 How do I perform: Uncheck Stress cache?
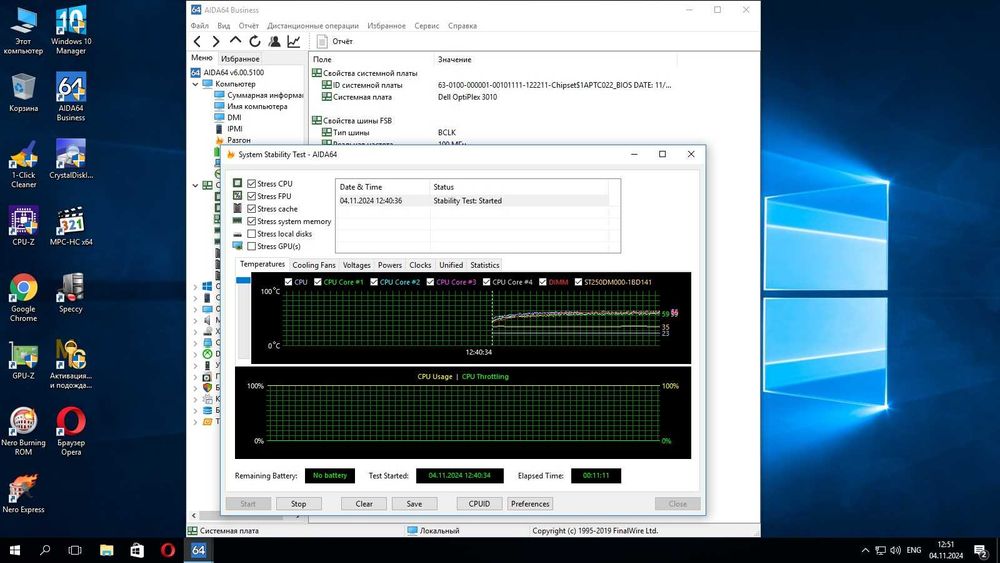251,208
